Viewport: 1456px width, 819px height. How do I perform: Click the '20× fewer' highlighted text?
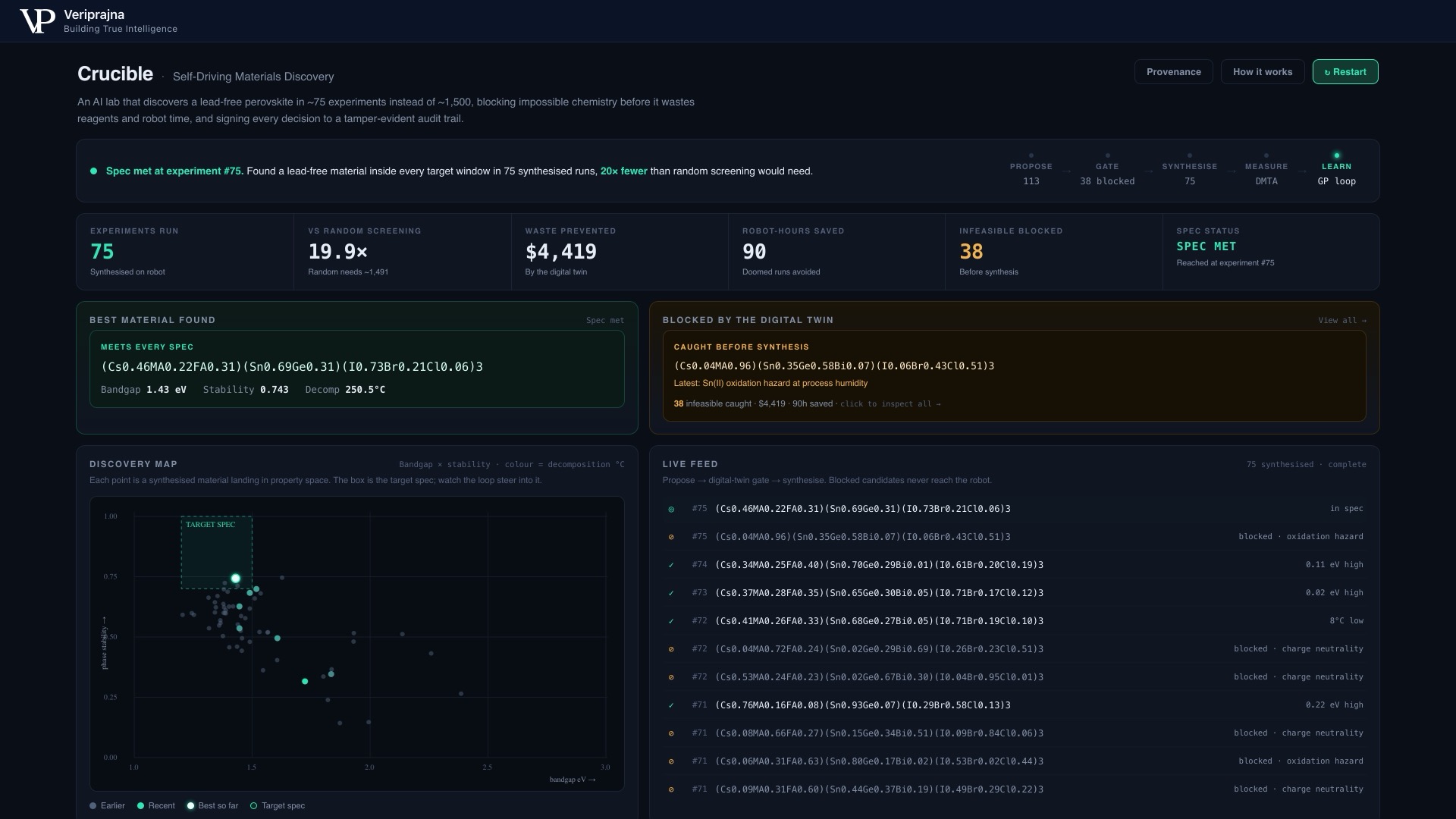click(624, 171)
